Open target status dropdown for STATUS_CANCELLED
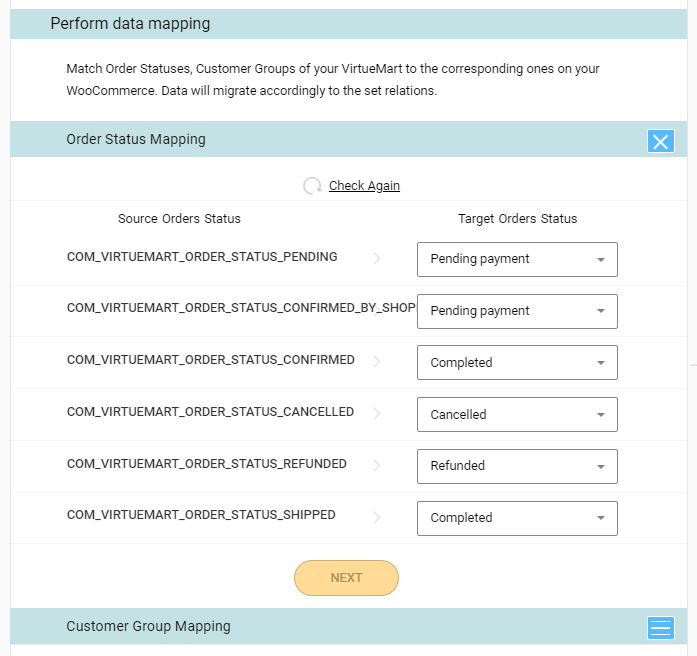697x656 pixels. [517, 414]
